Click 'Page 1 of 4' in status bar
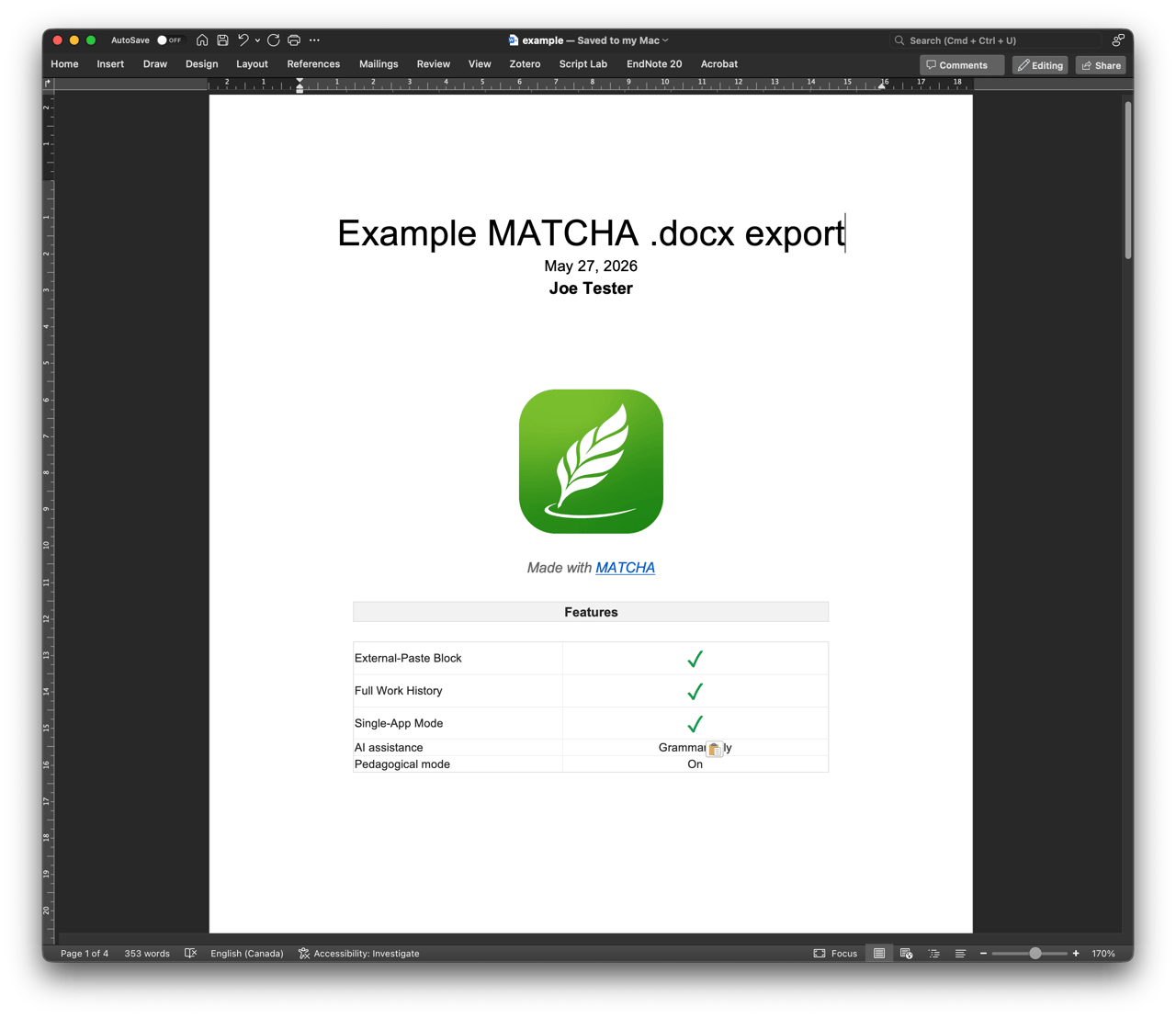Image resolution: width=1176 pixels, height=1018 pixels. coord(85,954)
